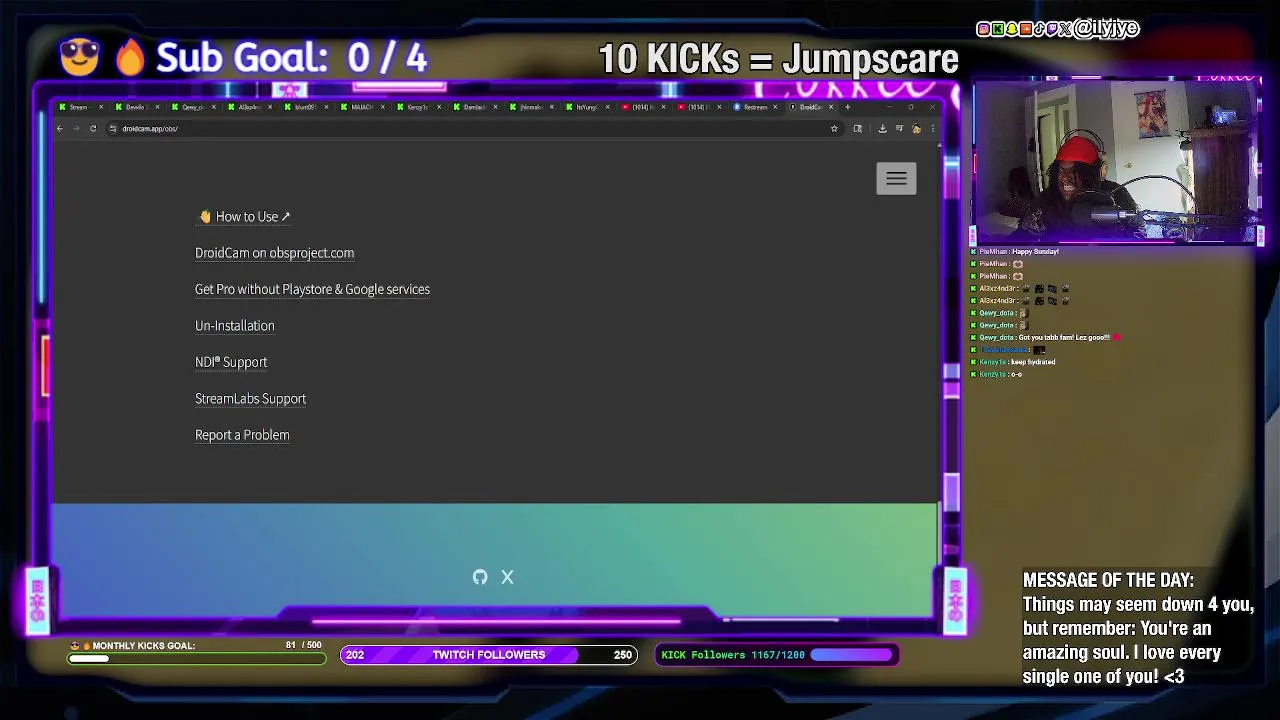
Task: Open the Report a Problem link
Action: click(x=242, y=435)
